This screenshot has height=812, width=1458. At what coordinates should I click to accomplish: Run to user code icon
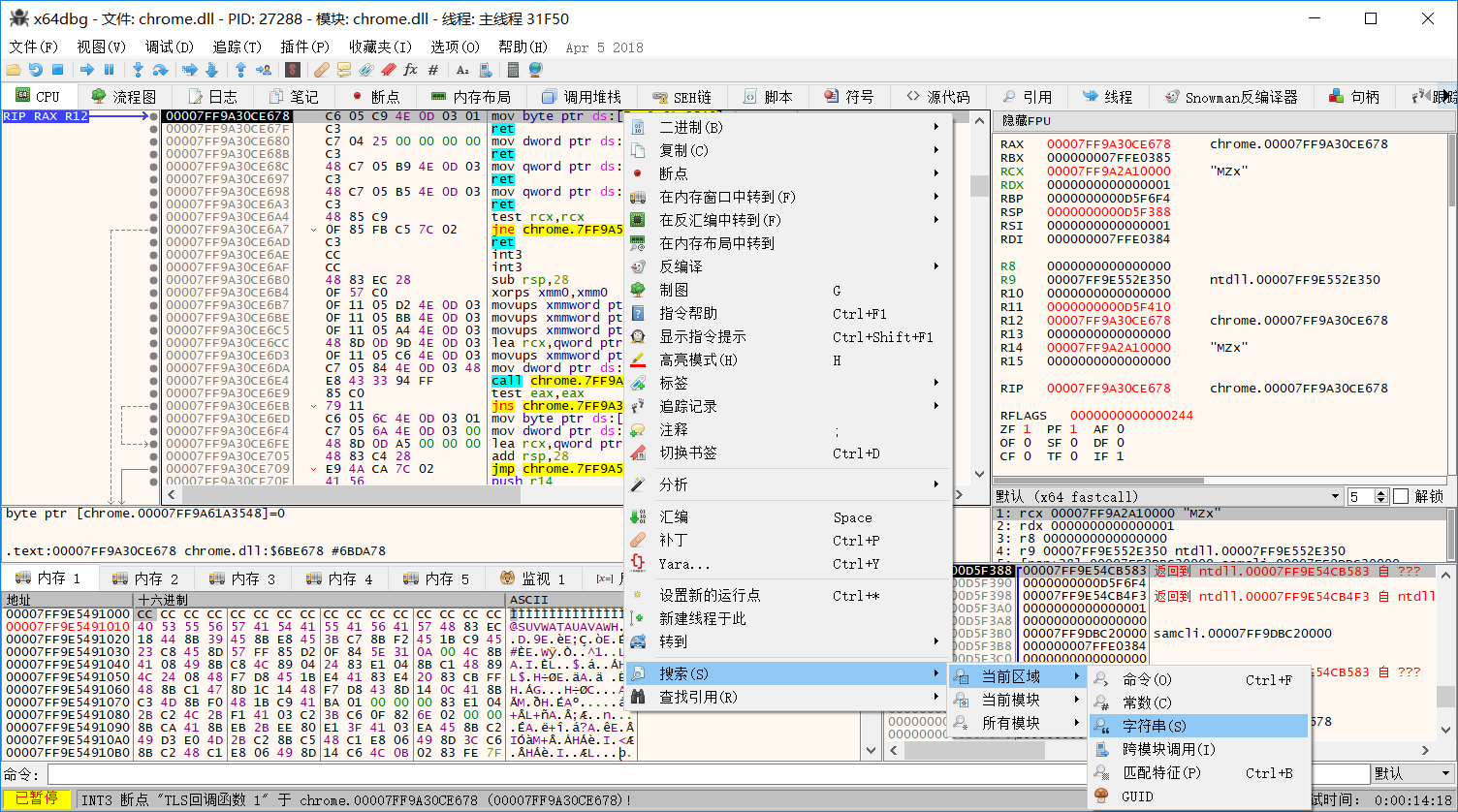264,70
